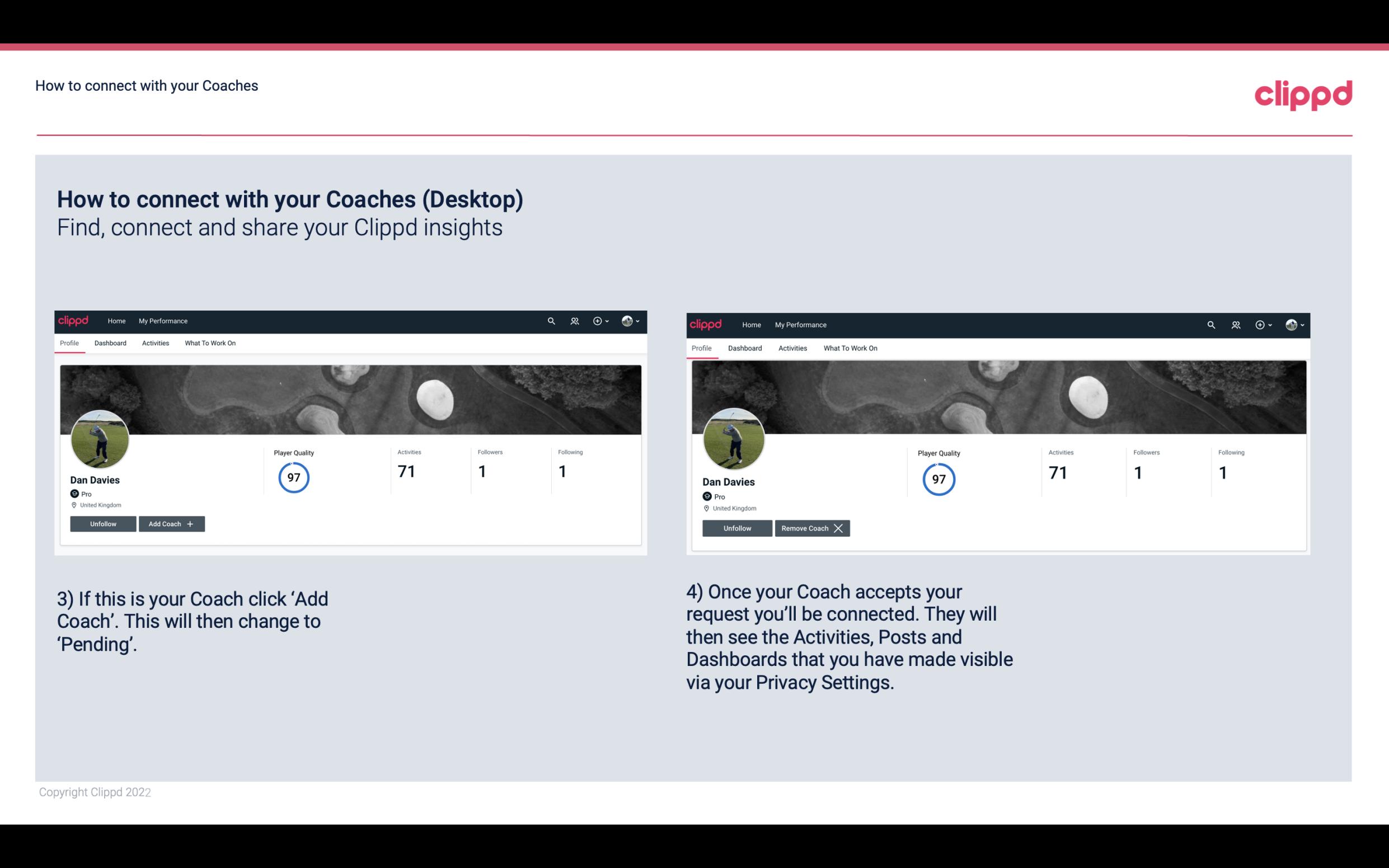Click the Clippd logo icon top-left
This screenshot has width=1389, height=868.
click(74, 320)
